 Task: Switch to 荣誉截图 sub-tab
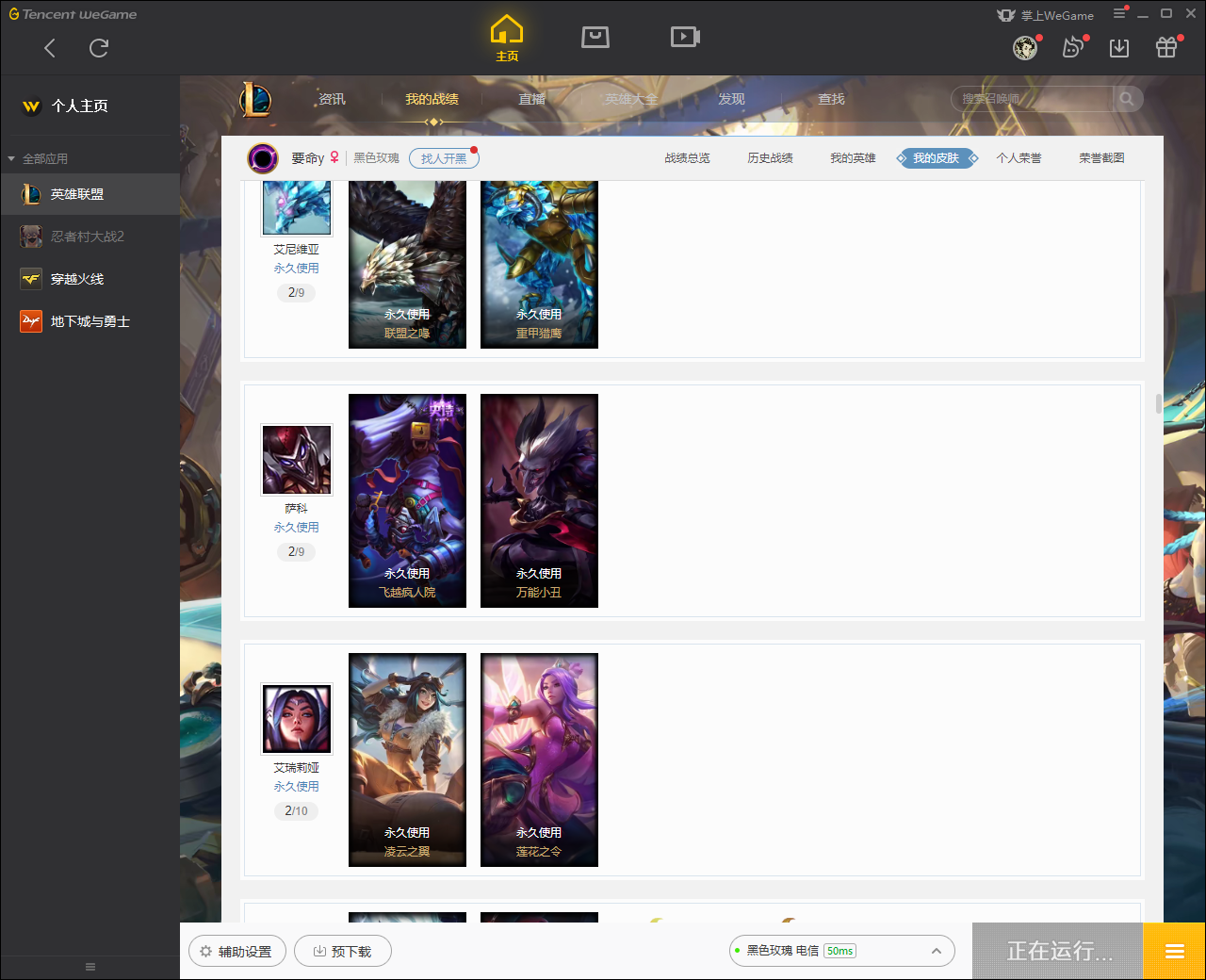[x=1101, y=158]
